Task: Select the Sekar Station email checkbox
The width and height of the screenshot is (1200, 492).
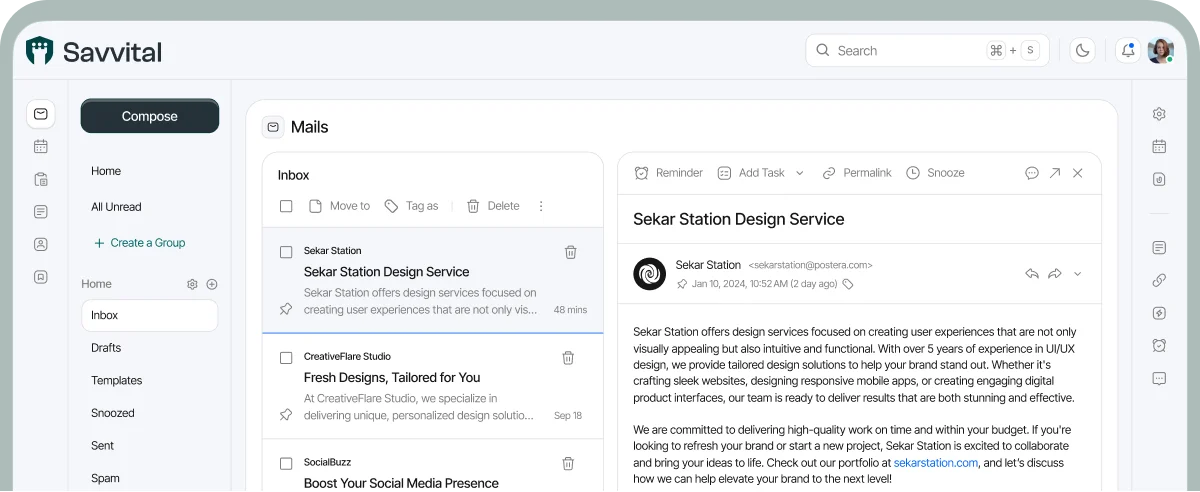Action: click(x=286, y=252)
